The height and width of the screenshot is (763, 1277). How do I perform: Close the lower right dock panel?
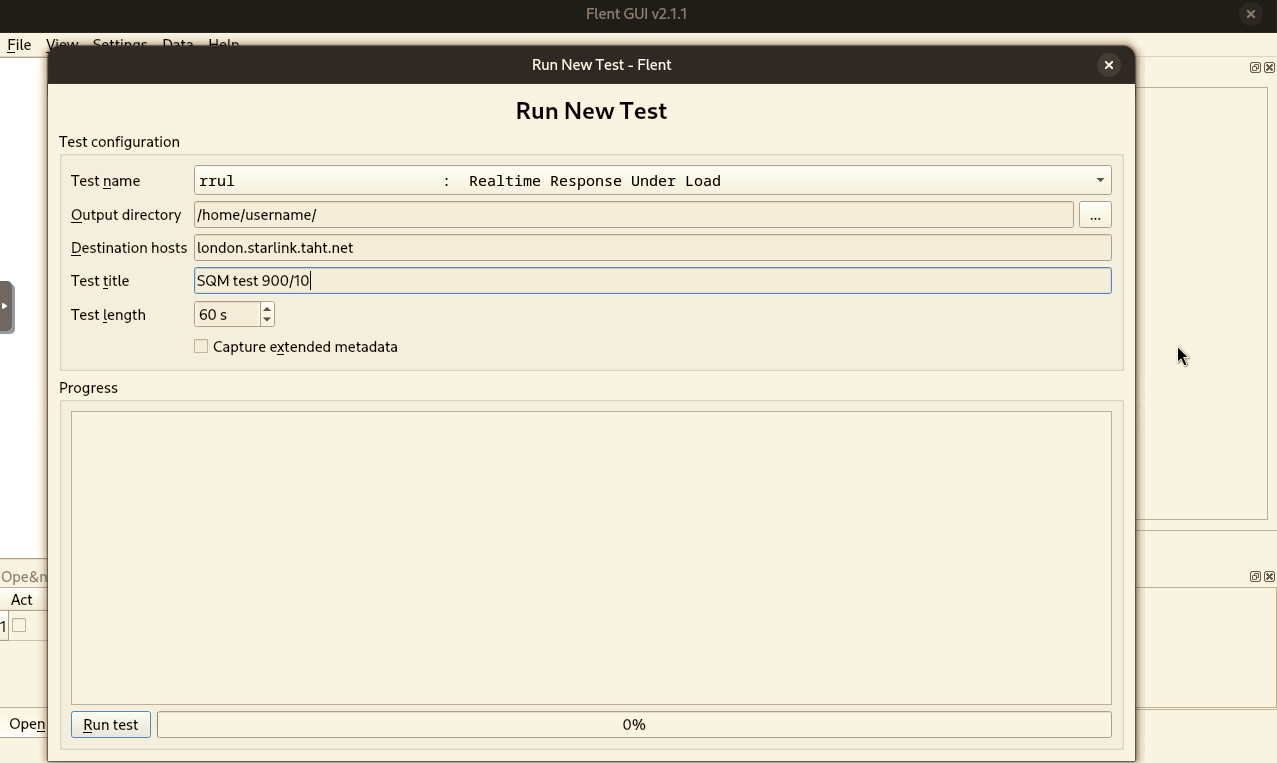1269,576
